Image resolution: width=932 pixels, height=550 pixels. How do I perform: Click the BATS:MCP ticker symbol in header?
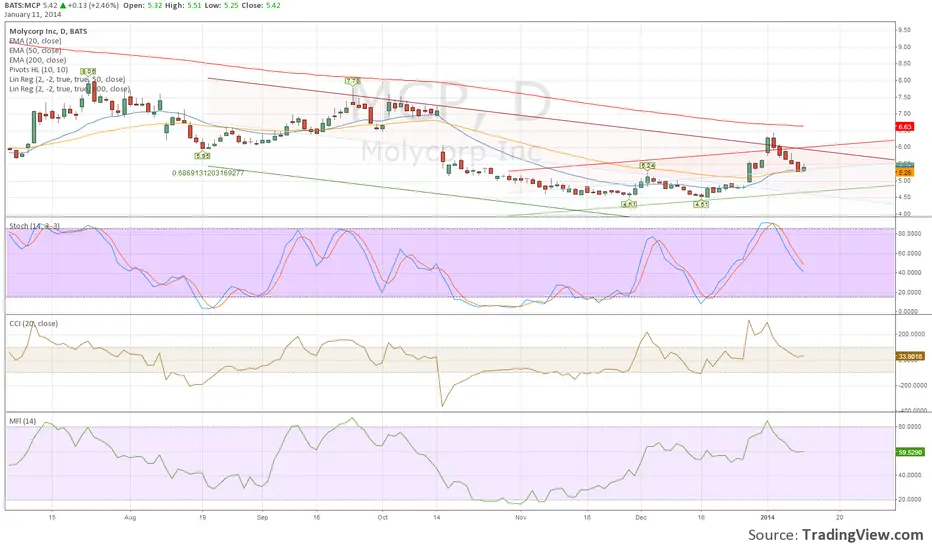[x=23, y=5]
